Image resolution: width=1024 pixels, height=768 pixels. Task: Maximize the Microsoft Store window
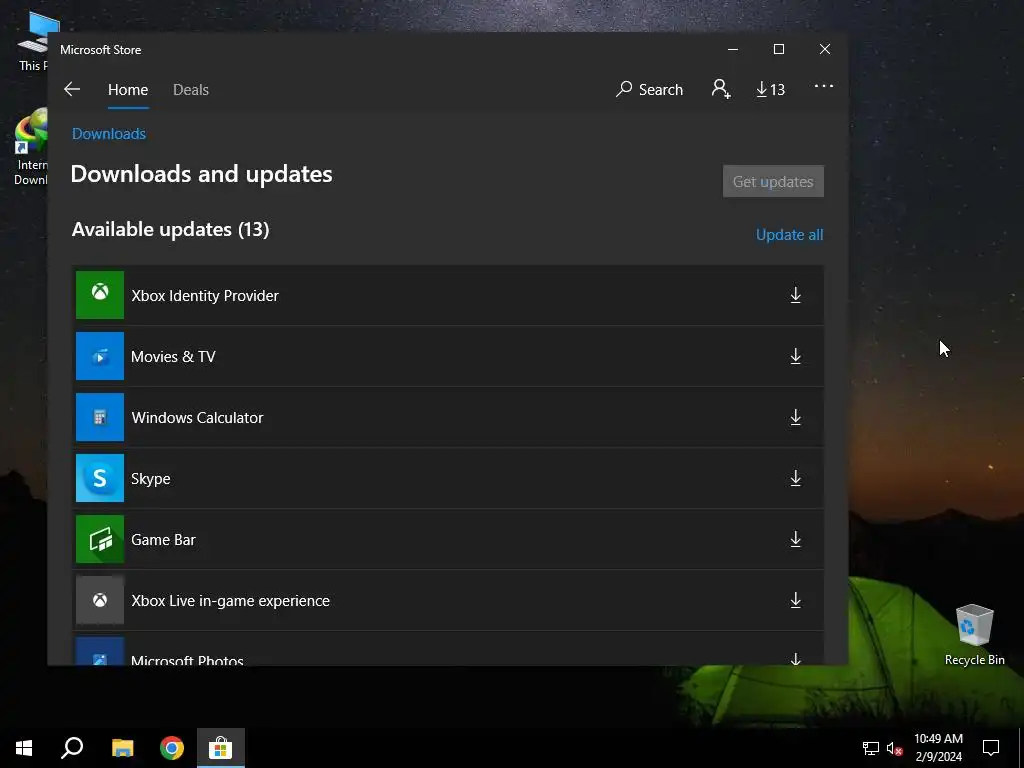778,49
